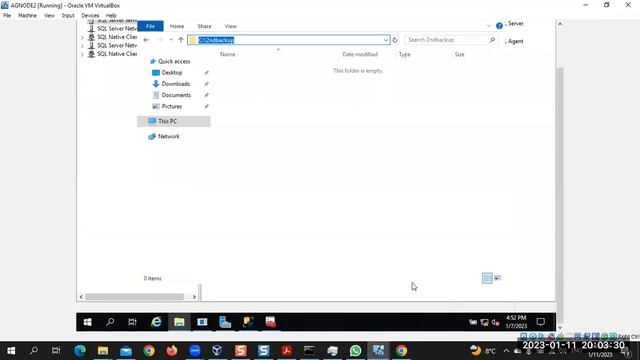The height and width of the screenshot is (360, 640).
Task: Switch to the Home ribbon tab
Action: (177, 26)
